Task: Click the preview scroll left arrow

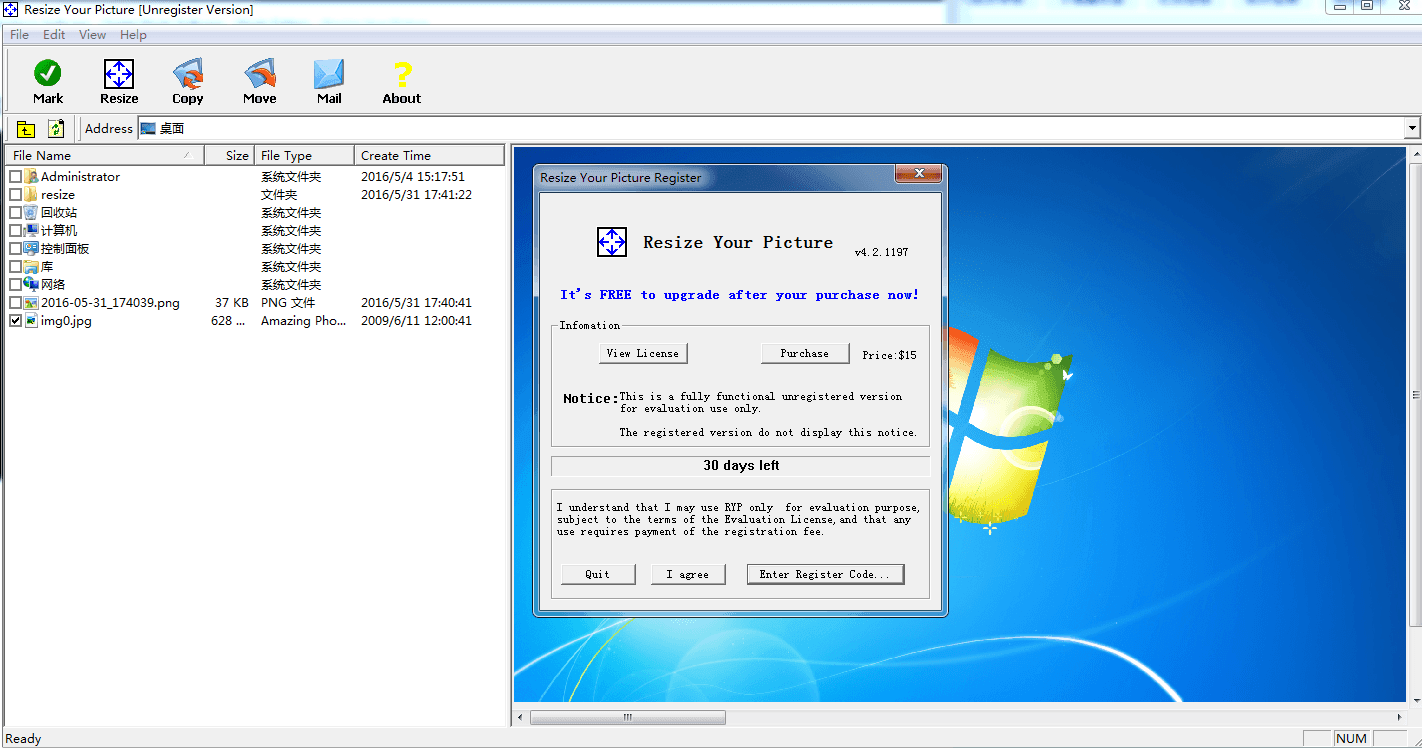Action: coord(520,717)
